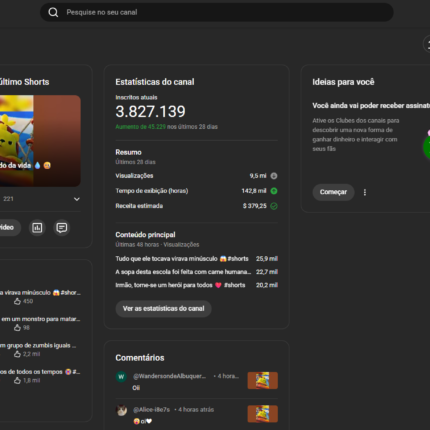Click the Visualizações status icon
The image size is (430, 430).
[274, 176]
